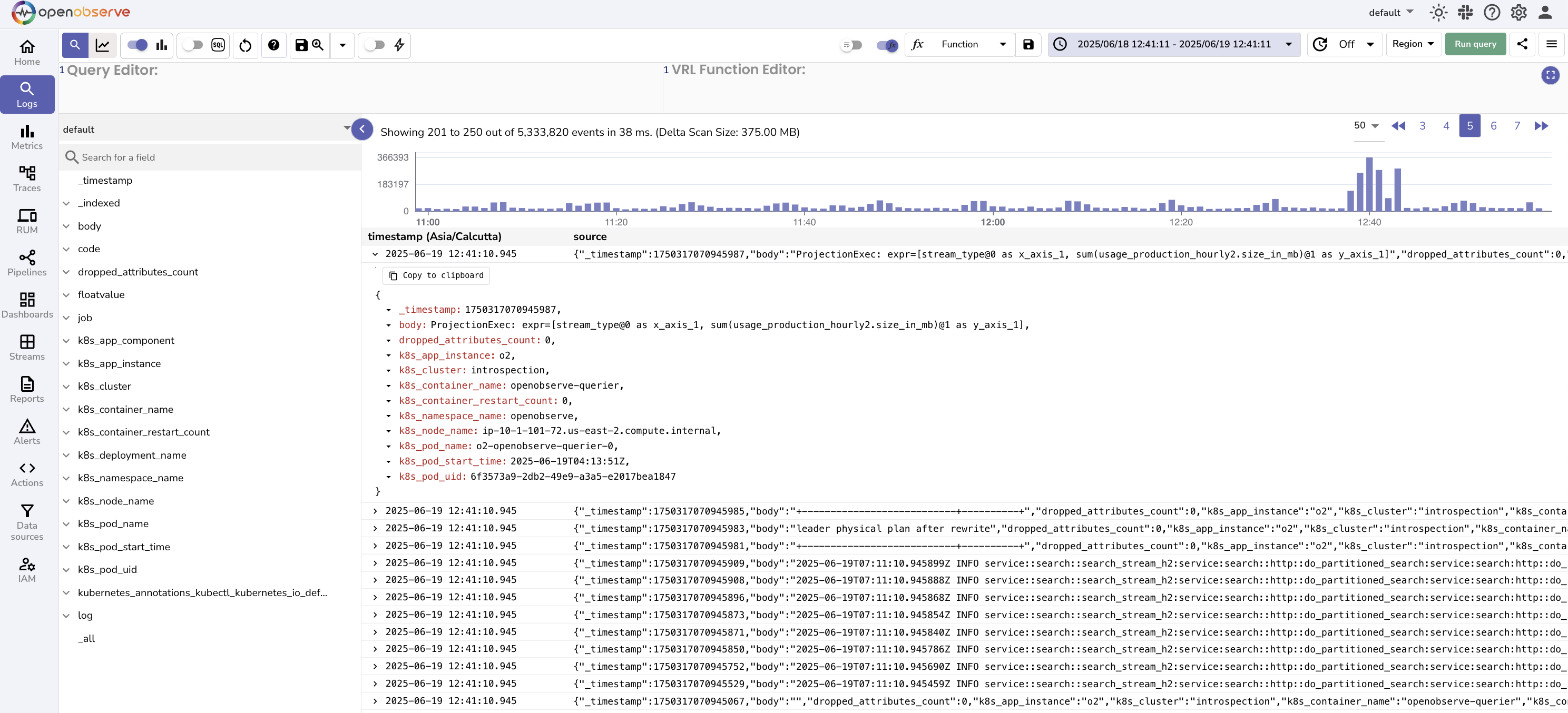Click the Search for a field input
1568x713 pixels.
tap(210, 157)
